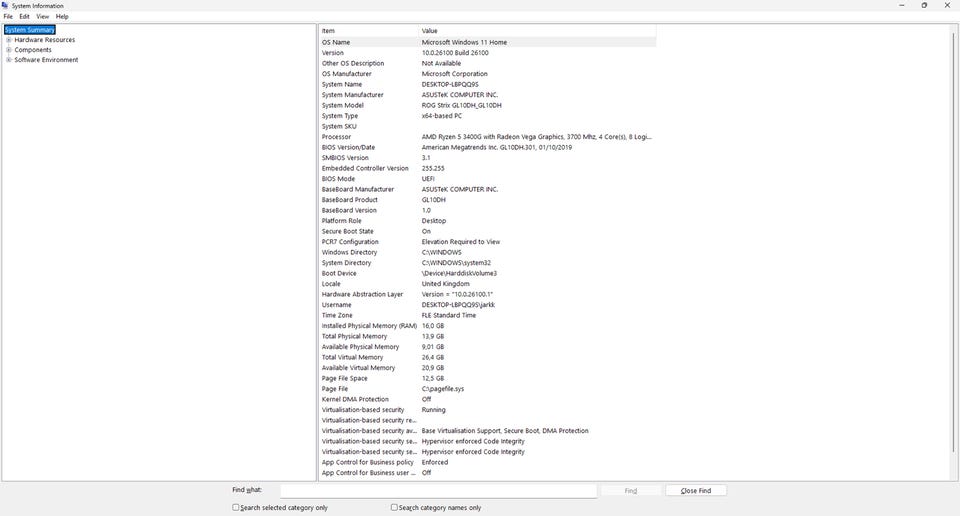Click the System Name item
This screenshot has height=516, width=960.
[342, 84]
